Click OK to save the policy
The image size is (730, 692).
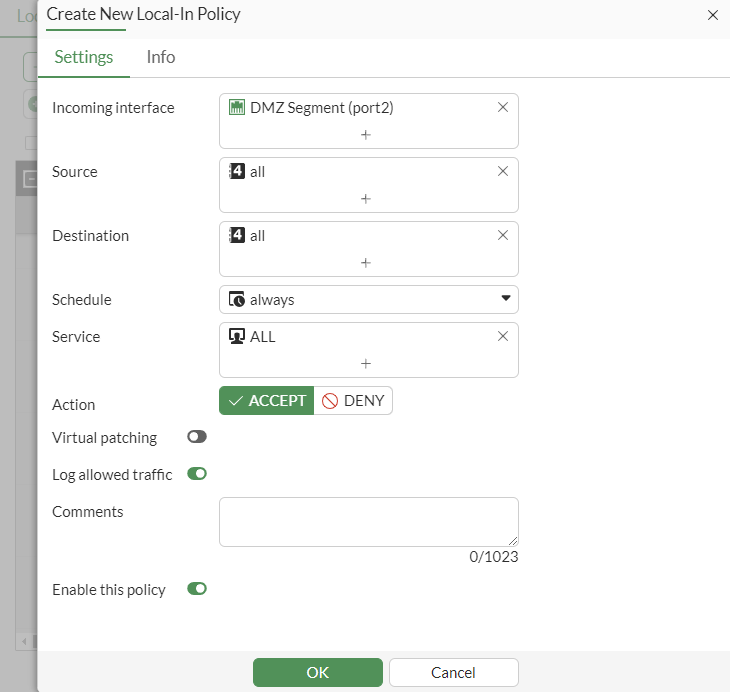(318, 672)
